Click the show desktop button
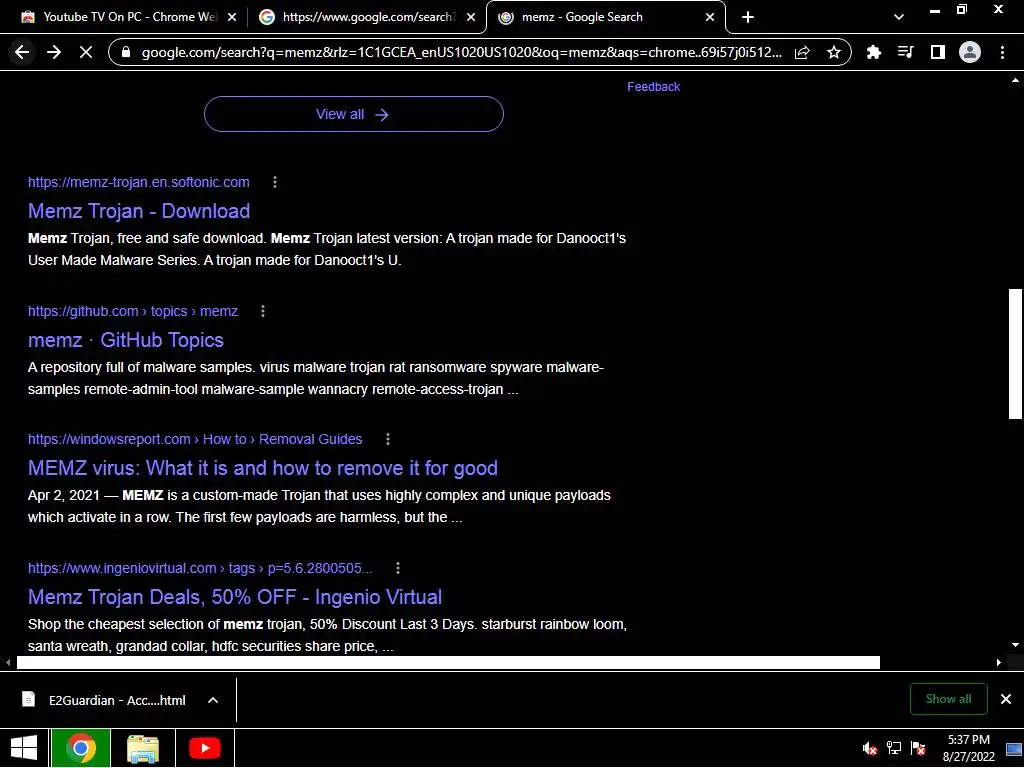1024x768 pixels. click(1014, 748)
